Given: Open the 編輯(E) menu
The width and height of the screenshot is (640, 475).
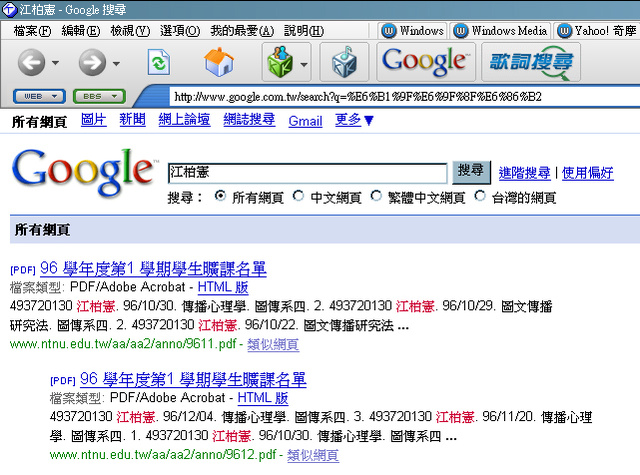Looking at the screenshot, I should (81, 31).
